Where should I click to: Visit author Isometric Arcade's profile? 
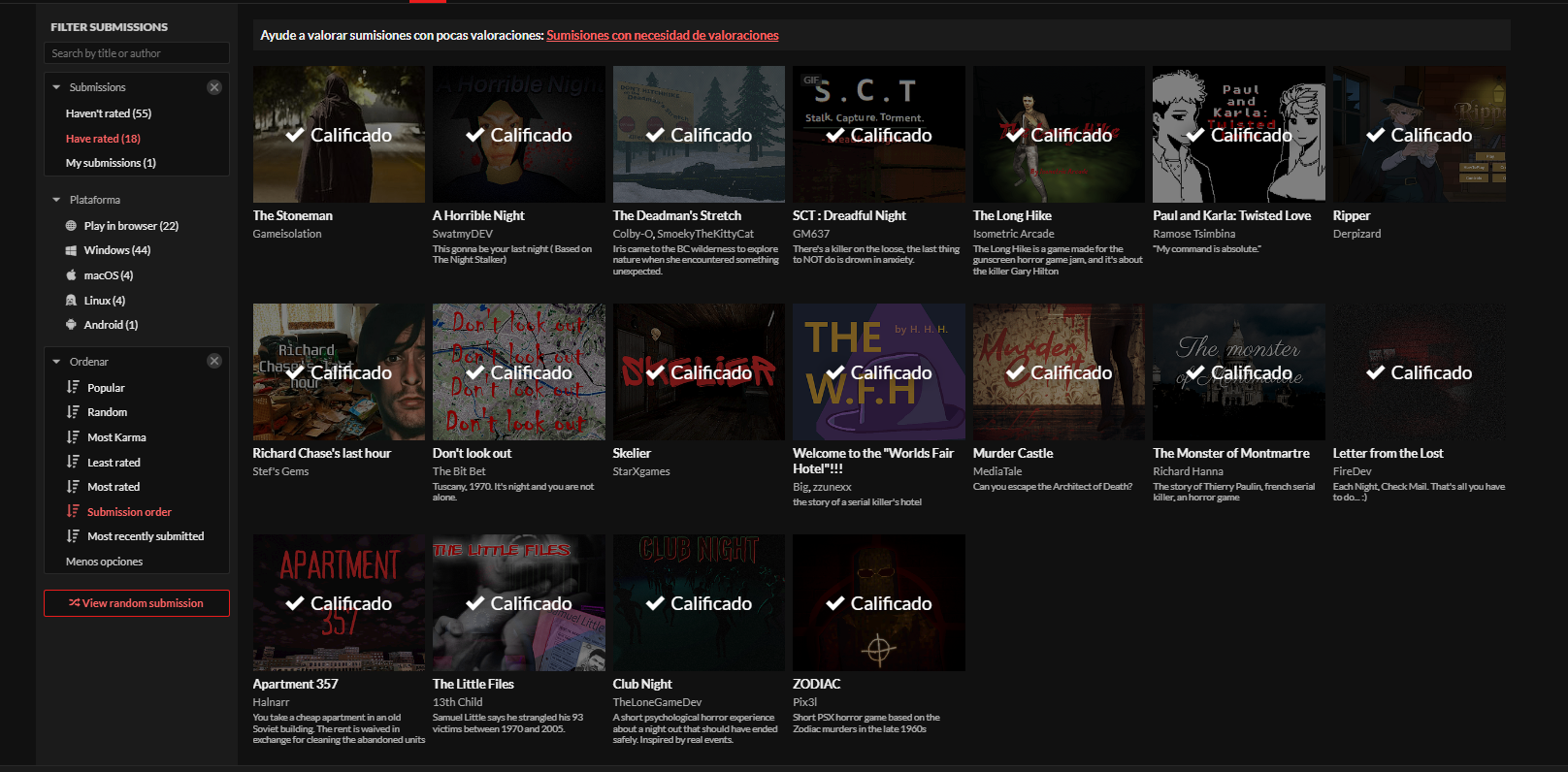coord(1014,234)
